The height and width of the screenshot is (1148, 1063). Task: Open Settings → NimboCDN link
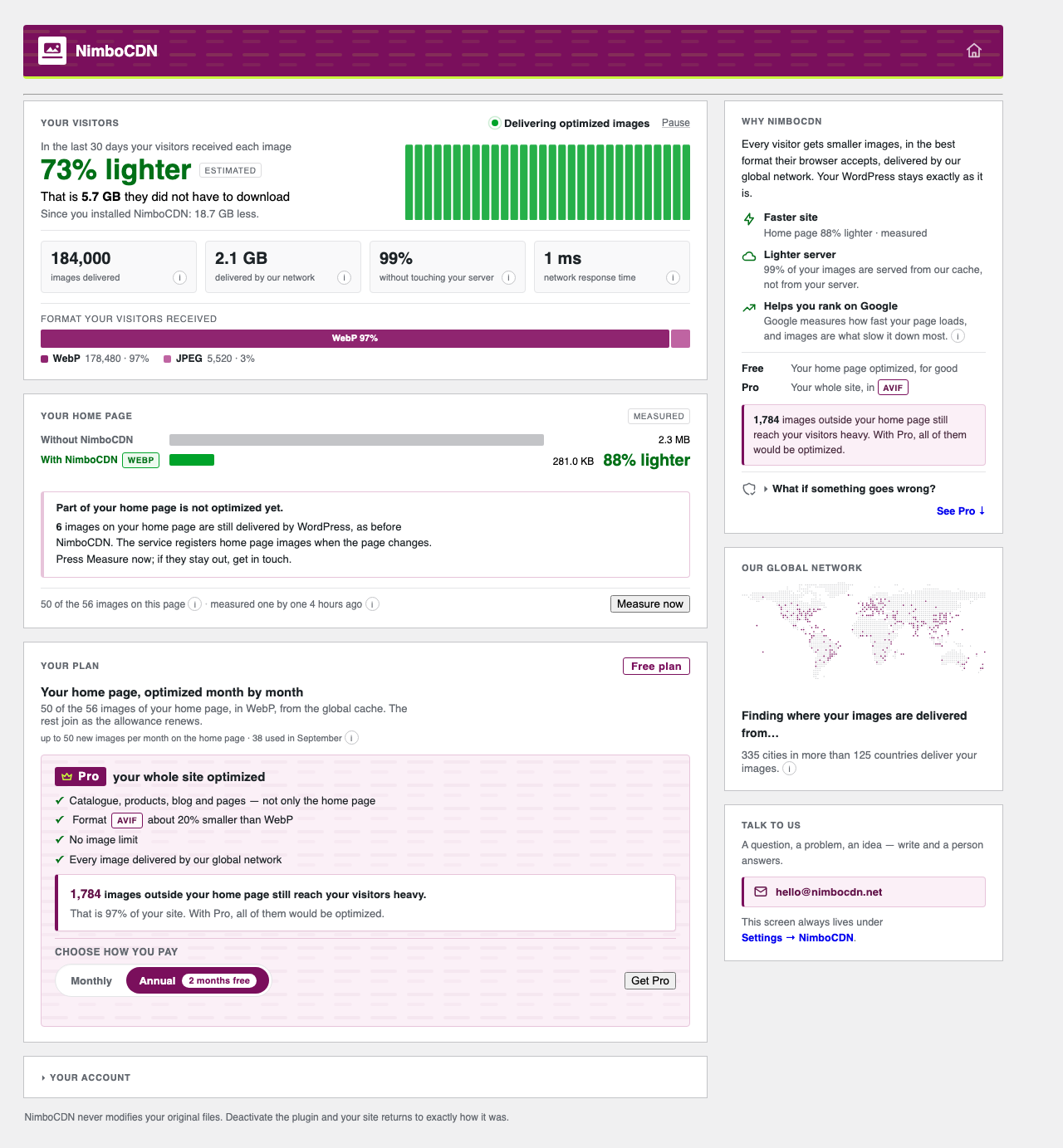(798, 937)
